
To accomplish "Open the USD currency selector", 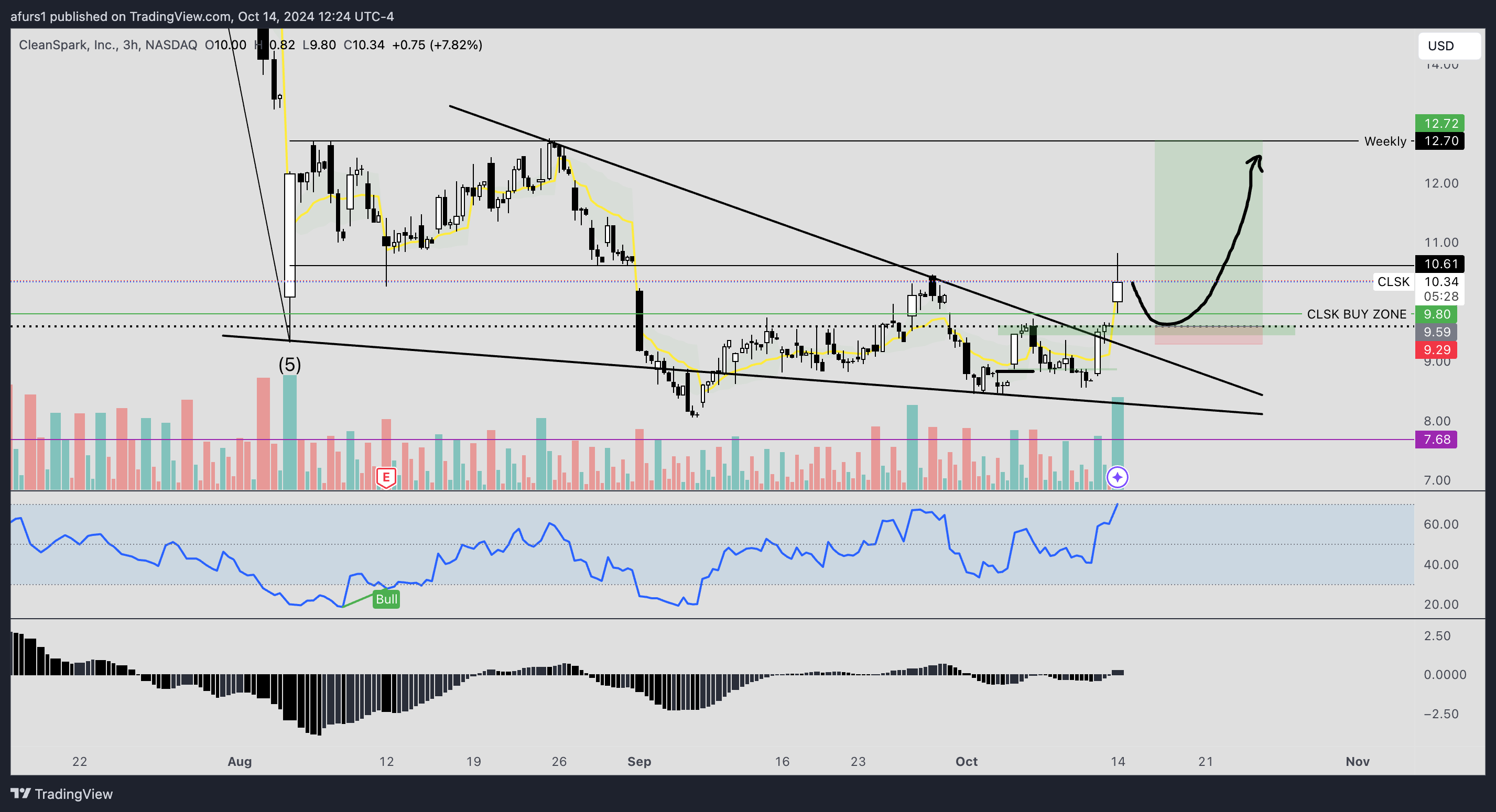I will (1449, 46).
